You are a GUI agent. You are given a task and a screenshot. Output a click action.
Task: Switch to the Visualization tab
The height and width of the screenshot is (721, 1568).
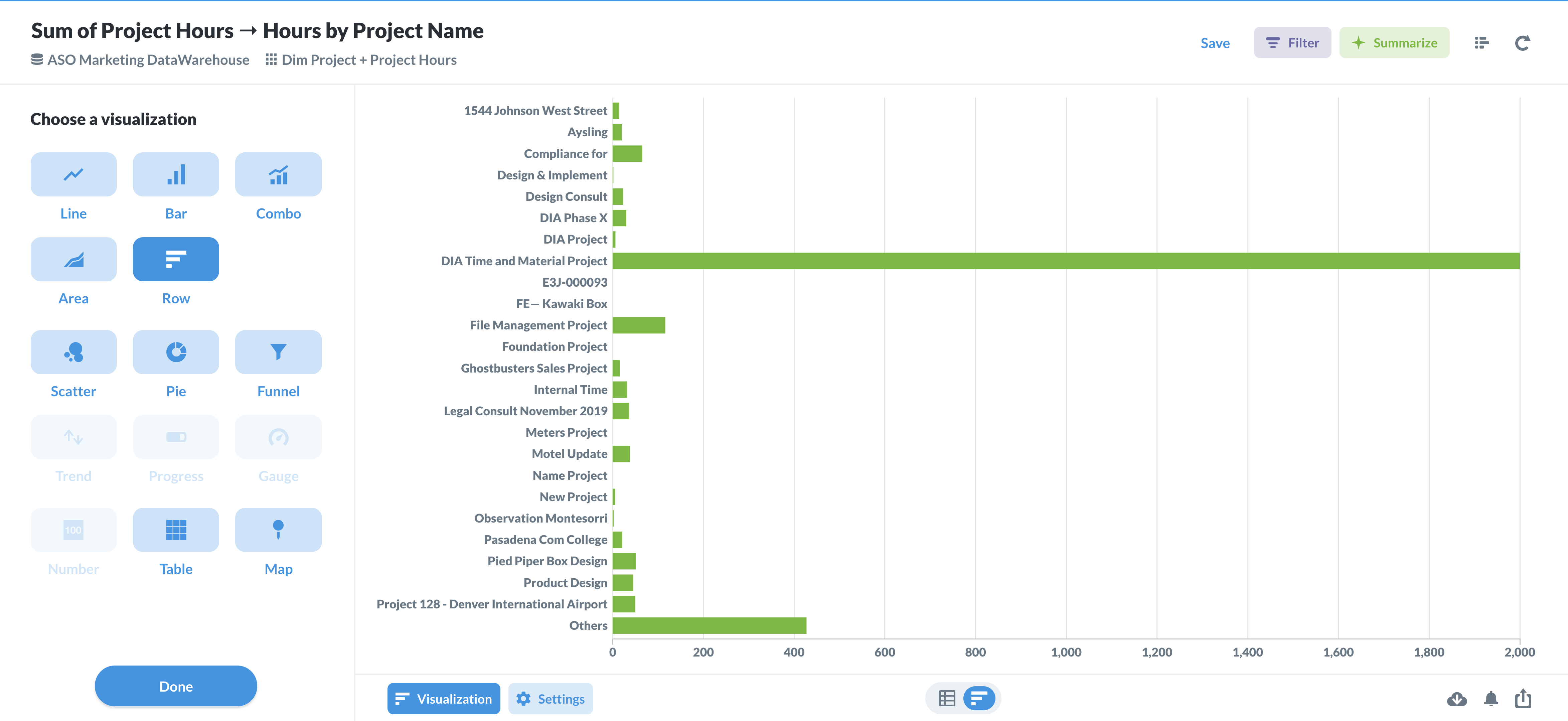[x=443, y=699]
